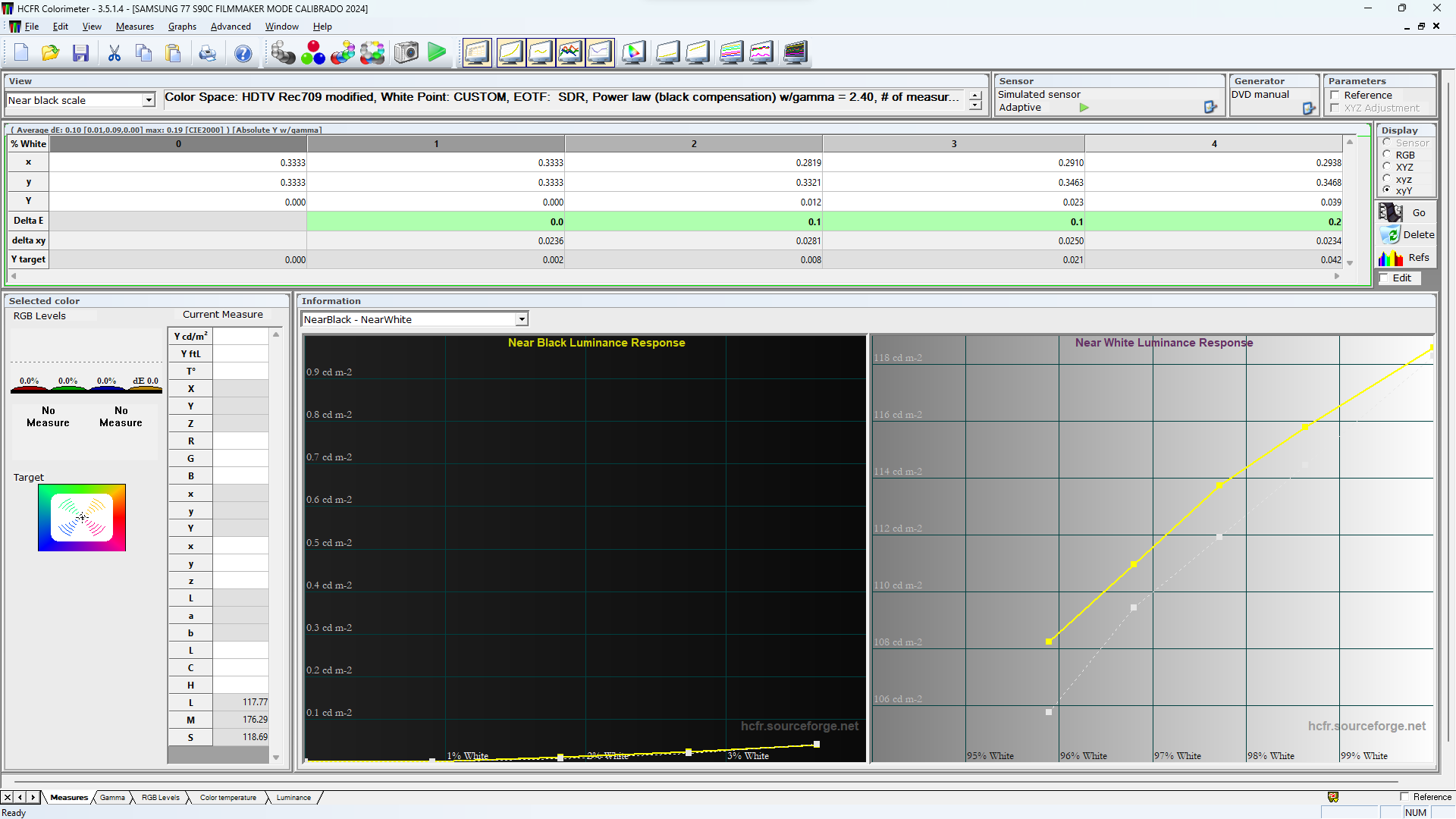Open a file with the folder icon
Image resolution: width=1456 pixels, height=819 pixels.
coord(50,53)
